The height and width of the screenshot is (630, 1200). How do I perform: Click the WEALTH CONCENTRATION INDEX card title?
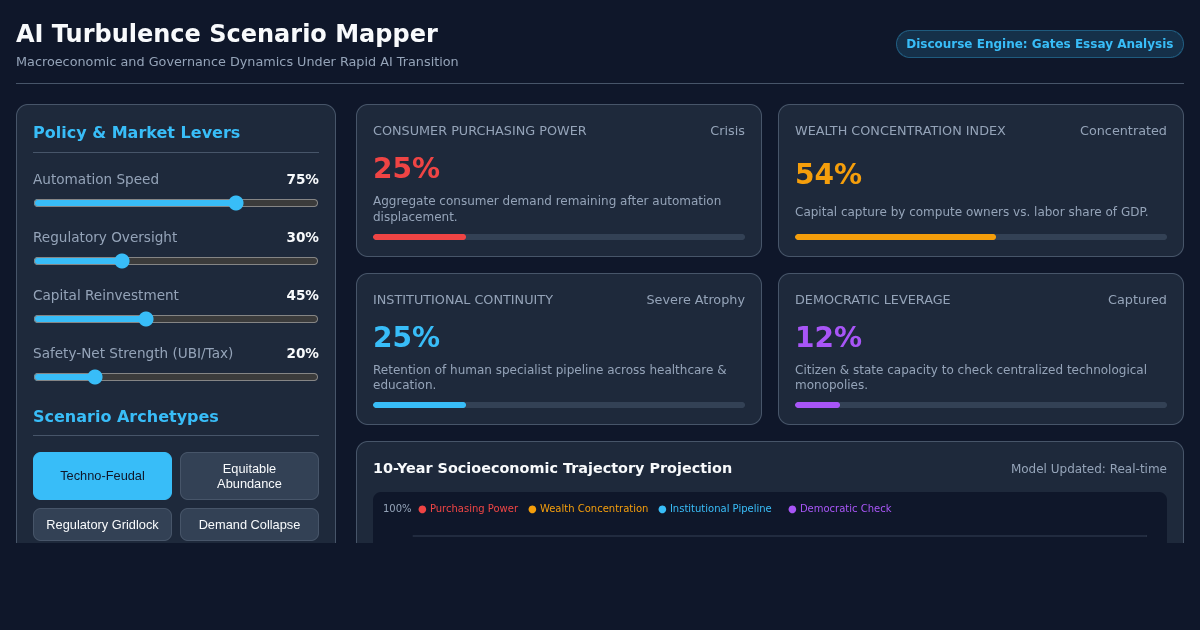click(900, 131)
